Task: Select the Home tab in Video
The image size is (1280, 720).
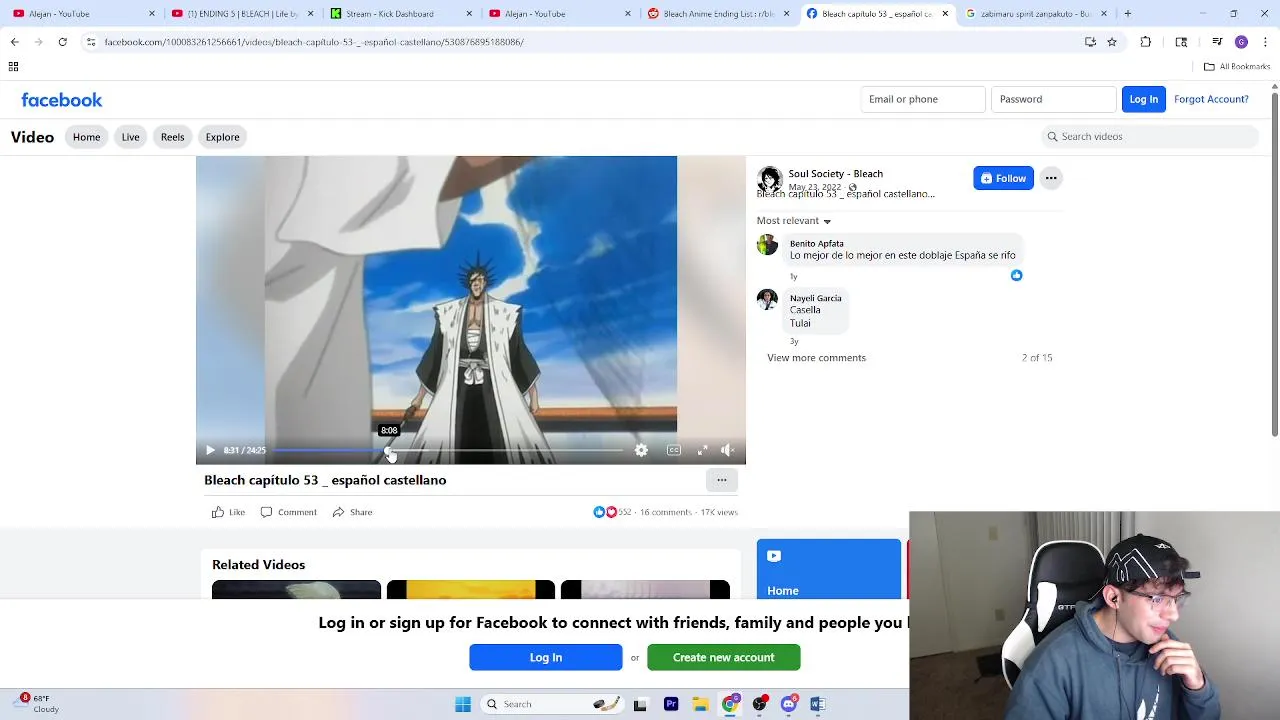Action: point(86,137)
